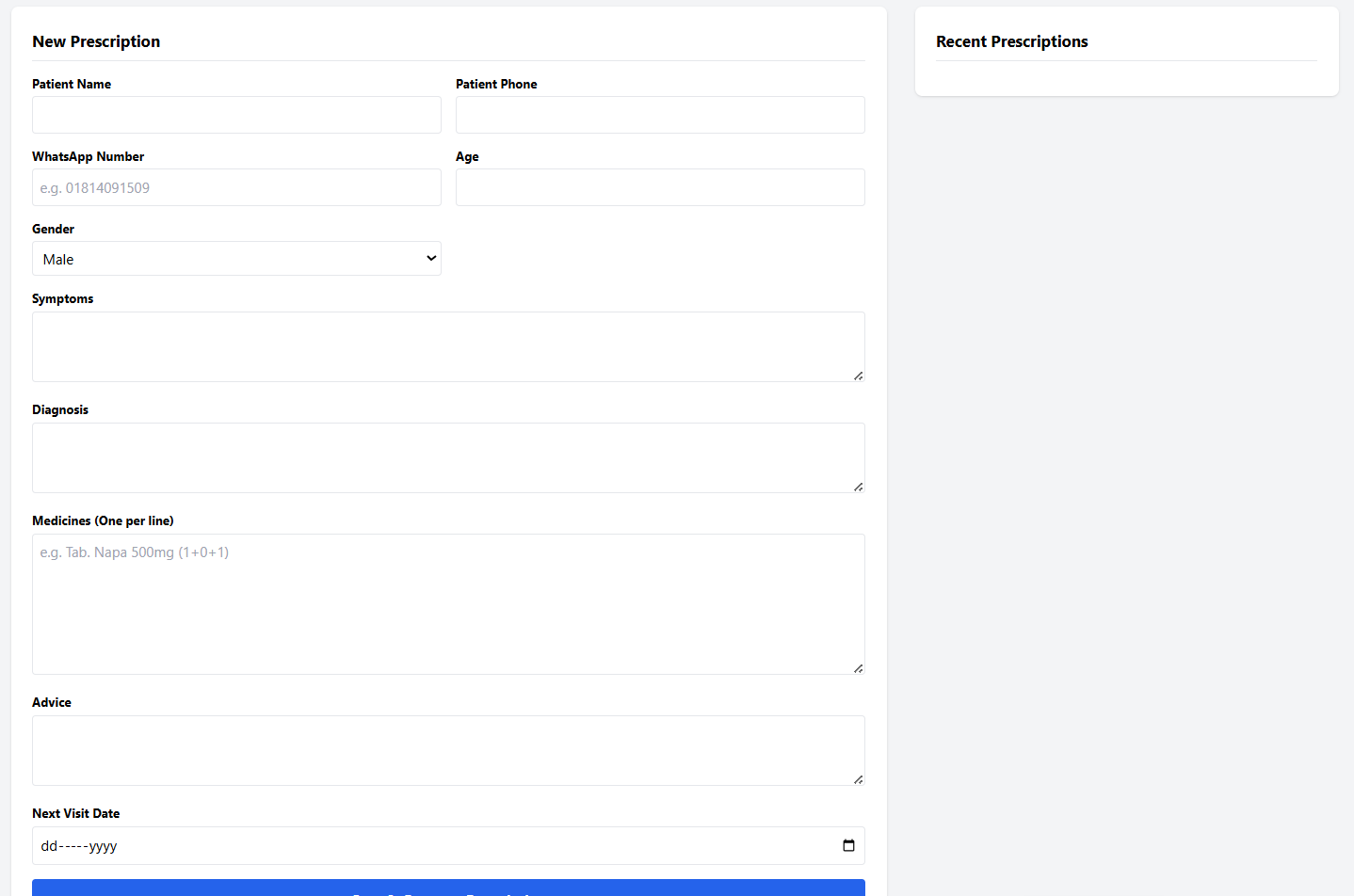
Task: Select the yyyy year segment of date
Action: click(103, 846)
